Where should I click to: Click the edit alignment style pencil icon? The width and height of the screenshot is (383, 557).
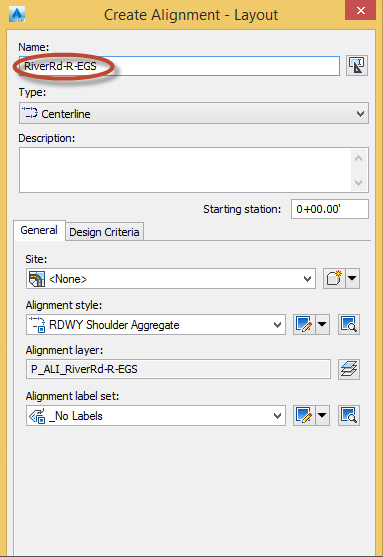coord(304,324)
